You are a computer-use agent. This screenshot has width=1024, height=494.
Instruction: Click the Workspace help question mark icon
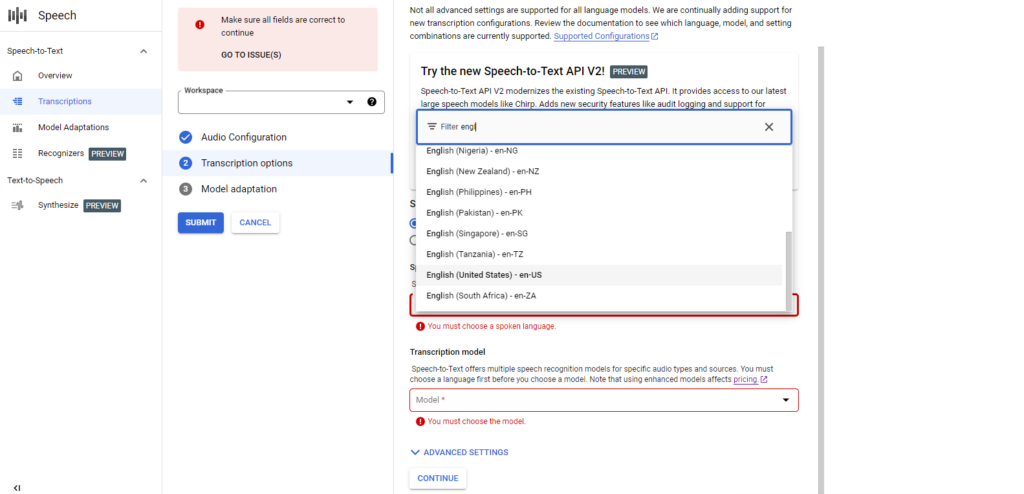[372, 102]
